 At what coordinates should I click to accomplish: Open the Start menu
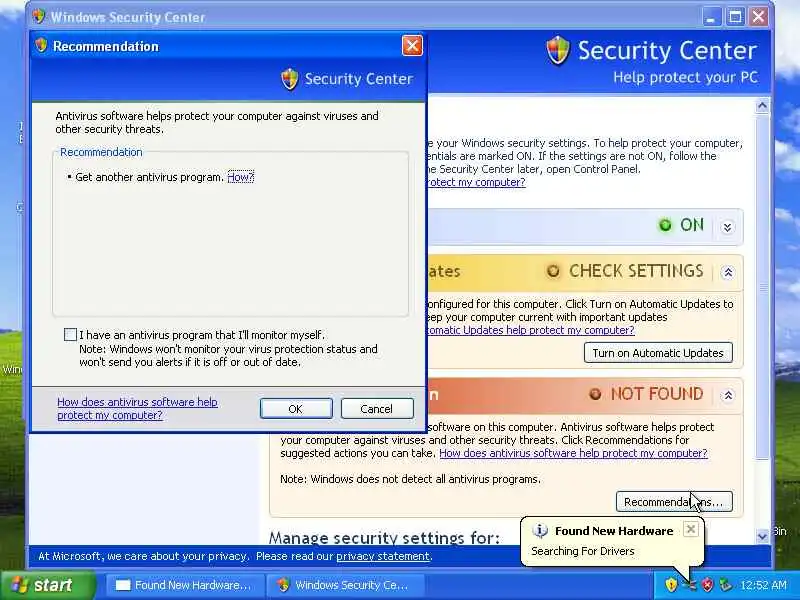coord(47,585)
